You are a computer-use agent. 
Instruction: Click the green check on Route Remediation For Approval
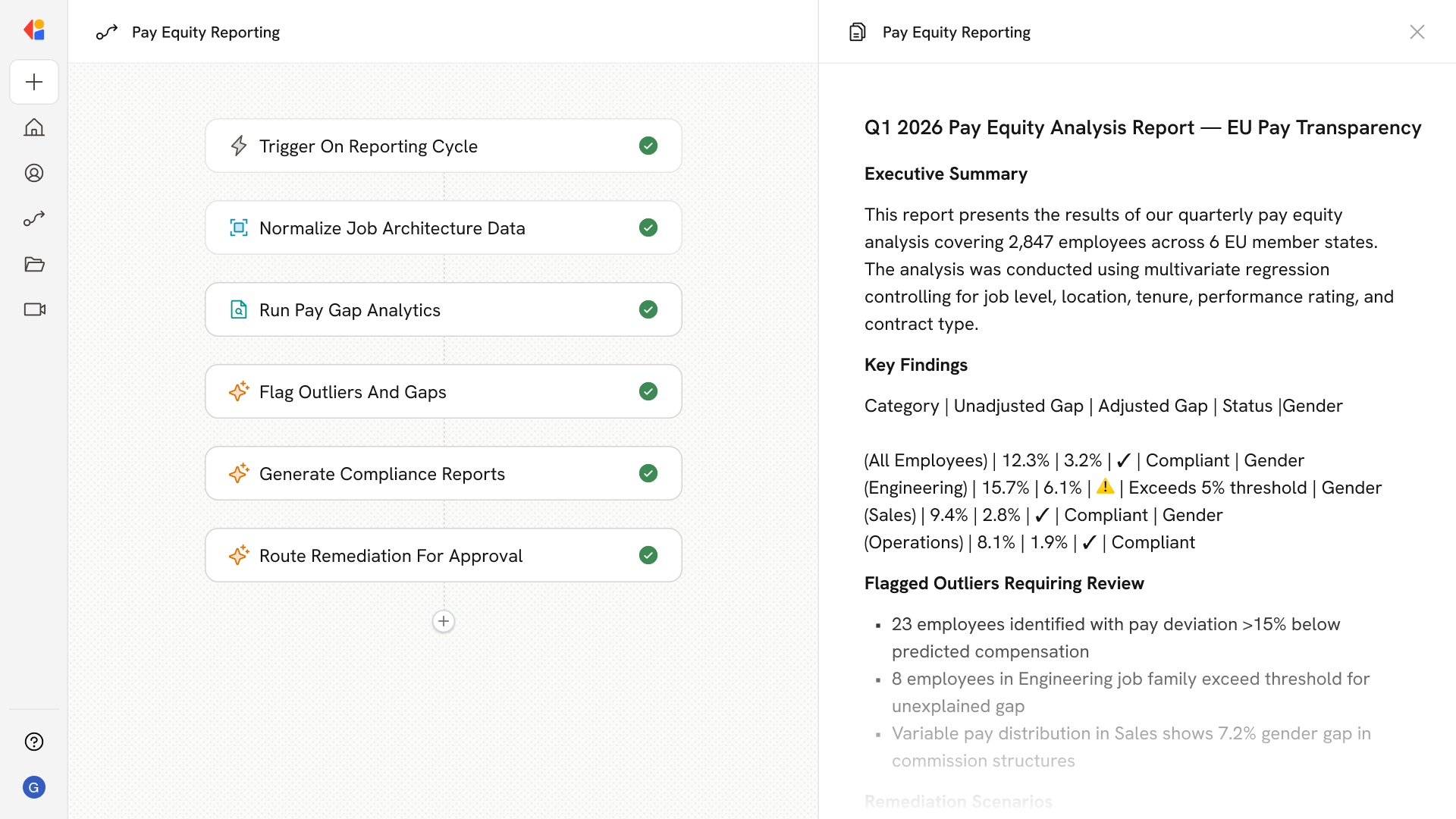(x=648, y=555)
